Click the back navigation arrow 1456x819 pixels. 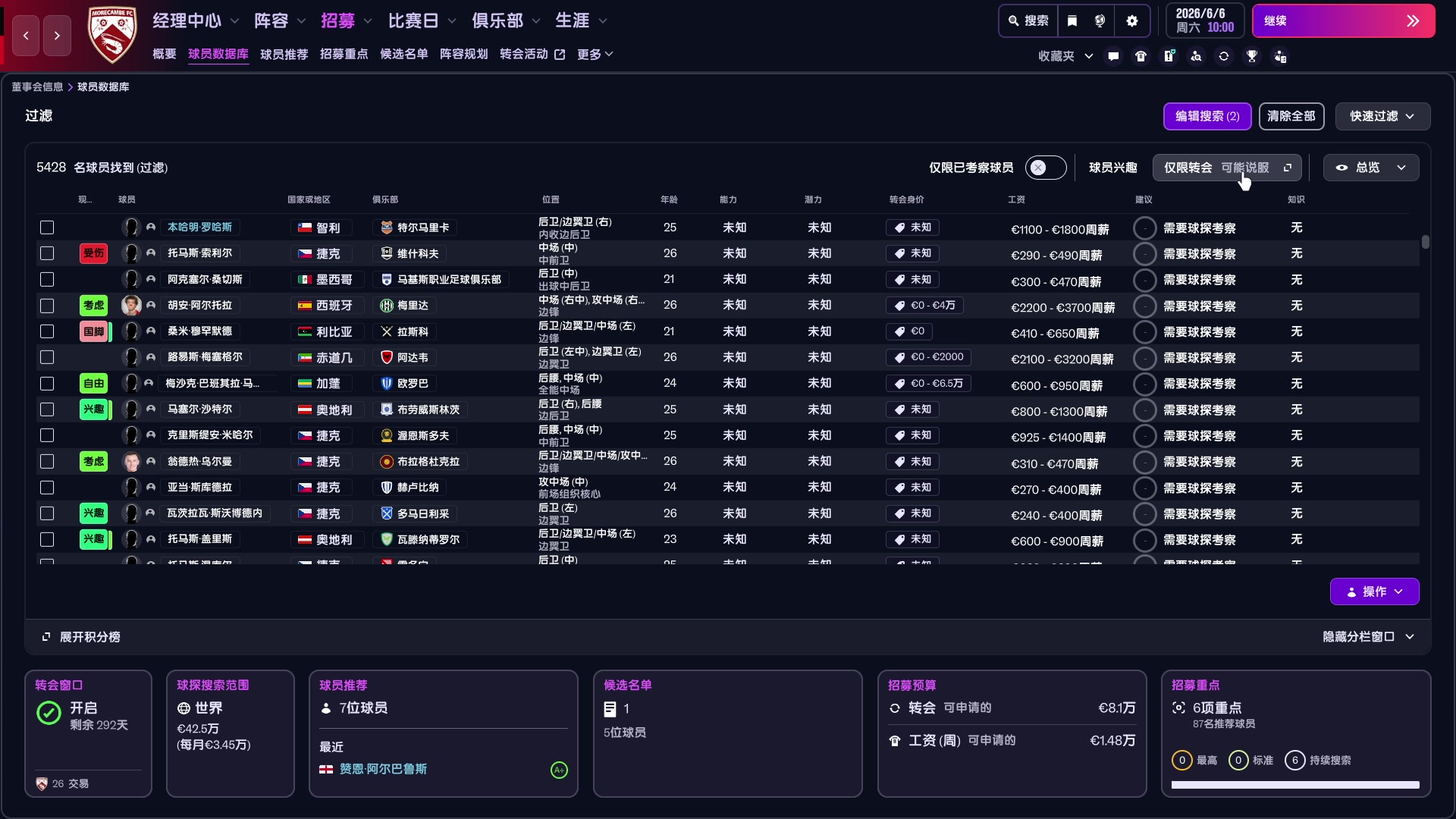click(x=25, y=36)
